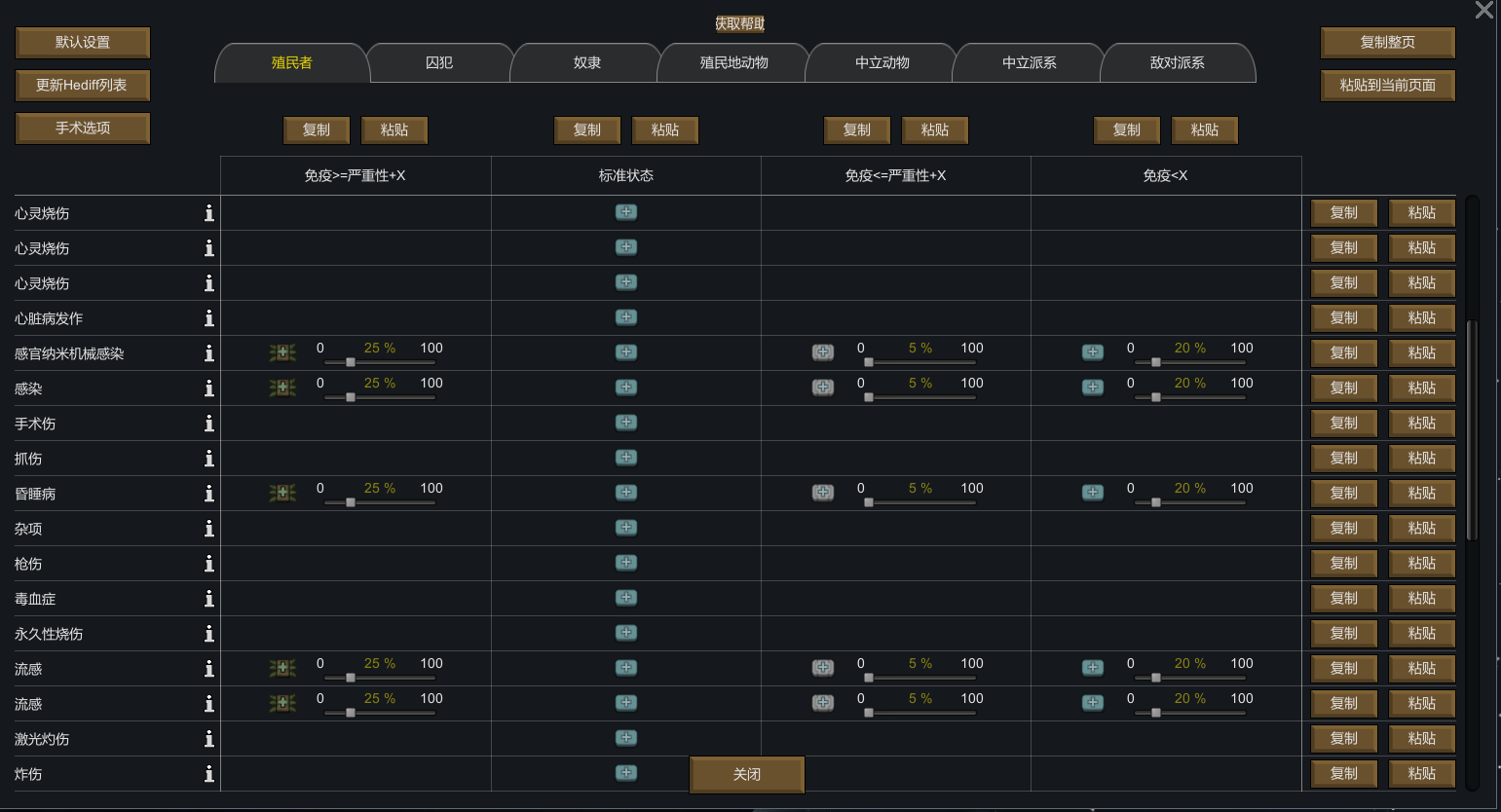Change 标准状态 medicine icon for 枪伤
The width and height of the screenshot is (1501, 812).
(626, 563)
